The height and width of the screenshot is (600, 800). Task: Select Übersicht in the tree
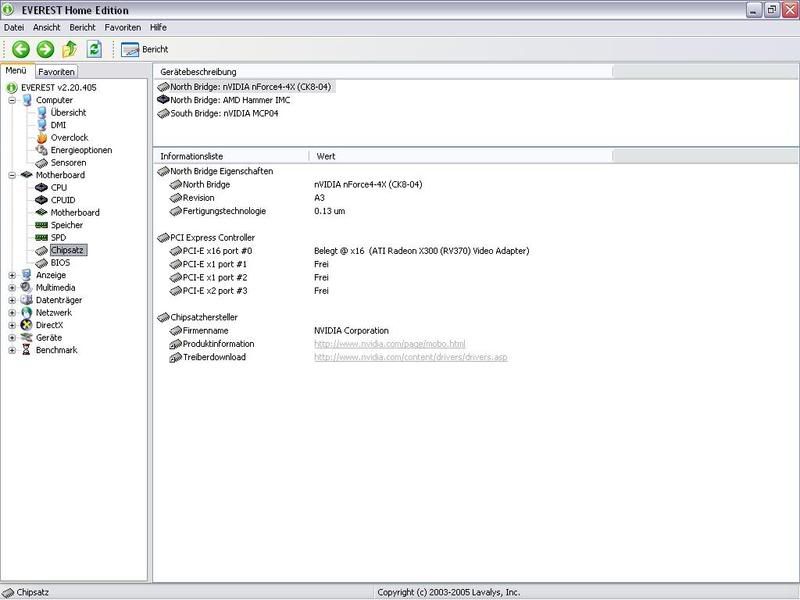68,113
